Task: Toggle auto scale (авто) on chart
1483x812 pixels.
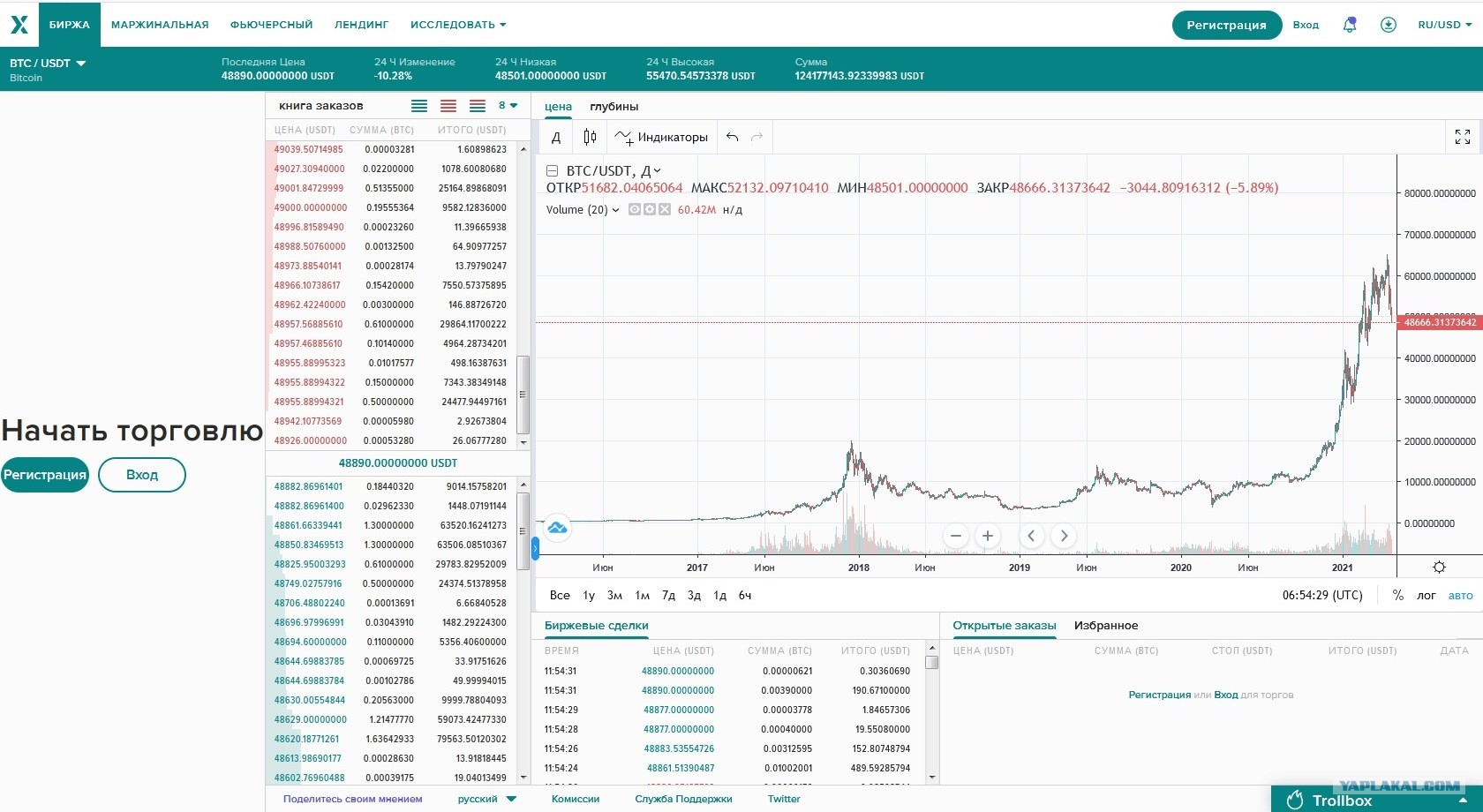Action: click(x=1461, y=596)
